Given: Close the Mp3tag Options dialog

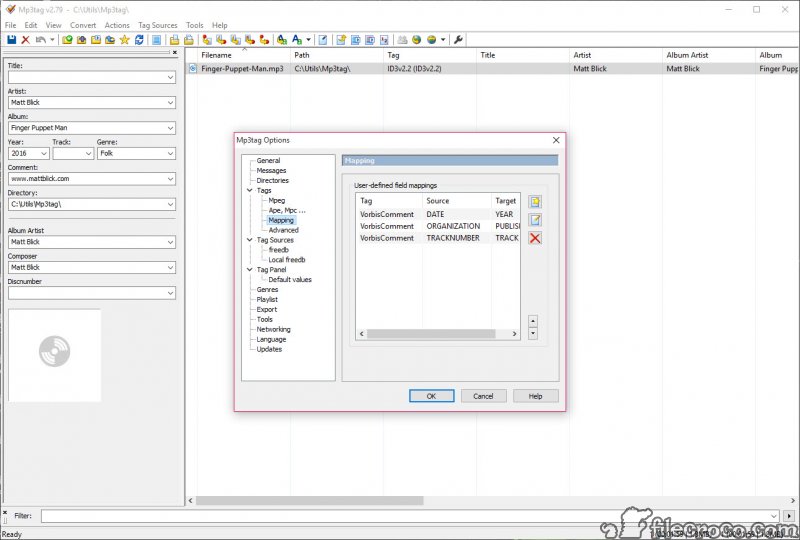Looking at the screenshot, I should [x=556, y=140].
